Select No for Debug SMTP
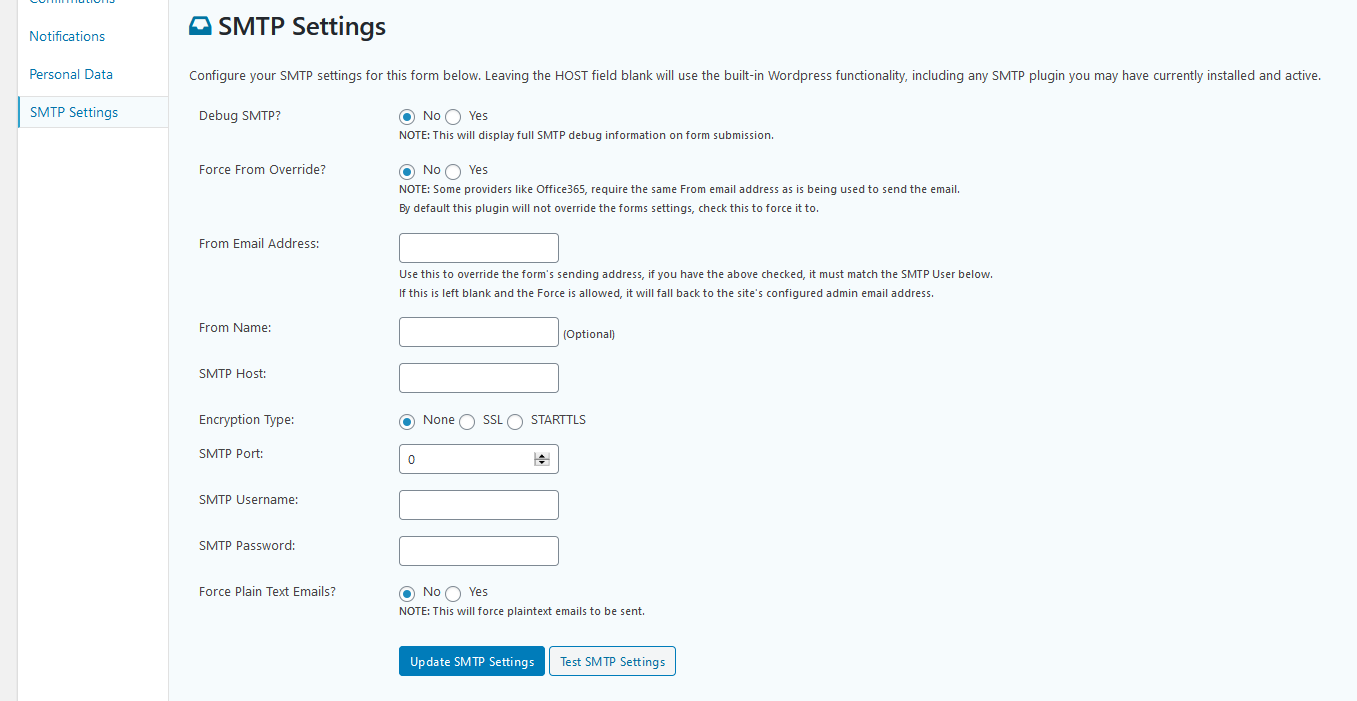 click(407, 117)
